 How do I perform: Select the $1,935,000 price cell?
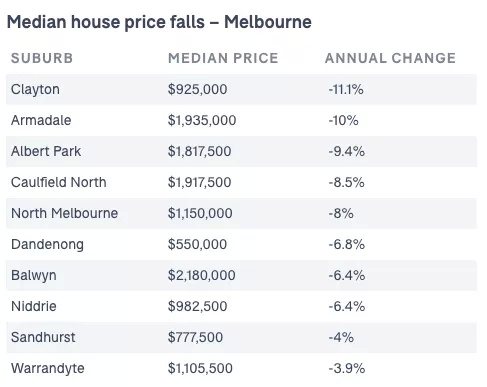pos(202,120)
